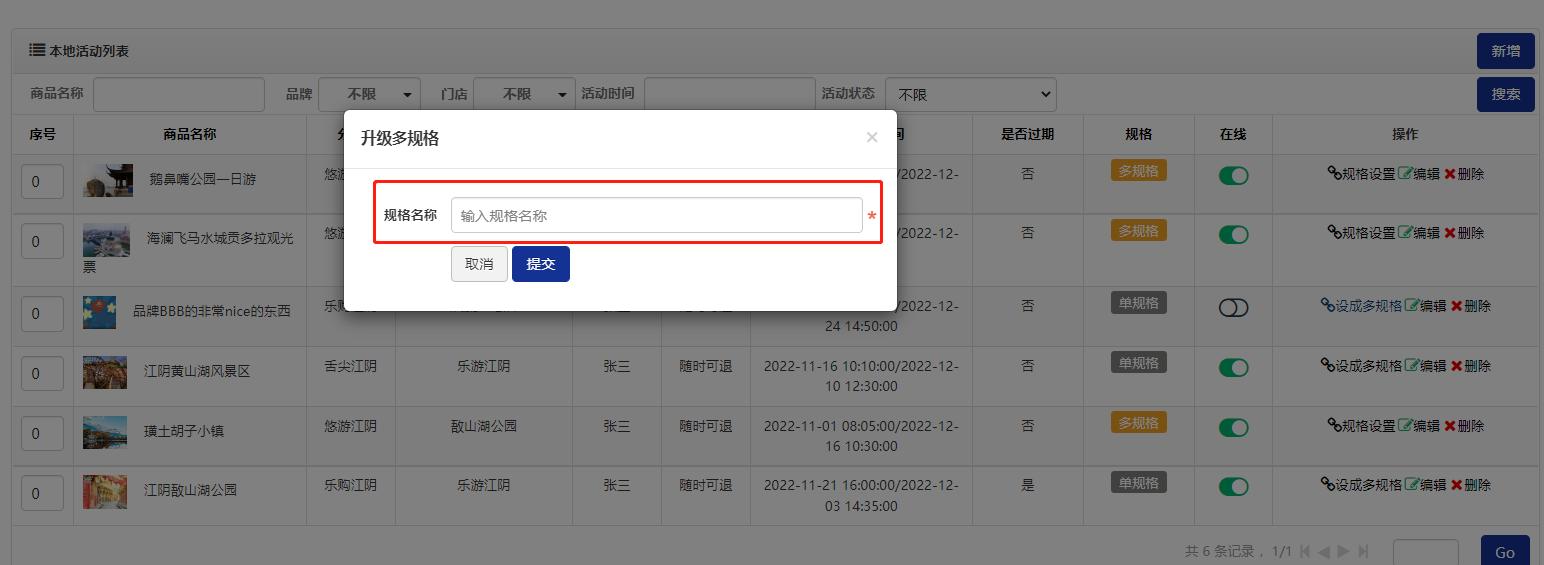Click the page number input beside Go

[1425, 552]
